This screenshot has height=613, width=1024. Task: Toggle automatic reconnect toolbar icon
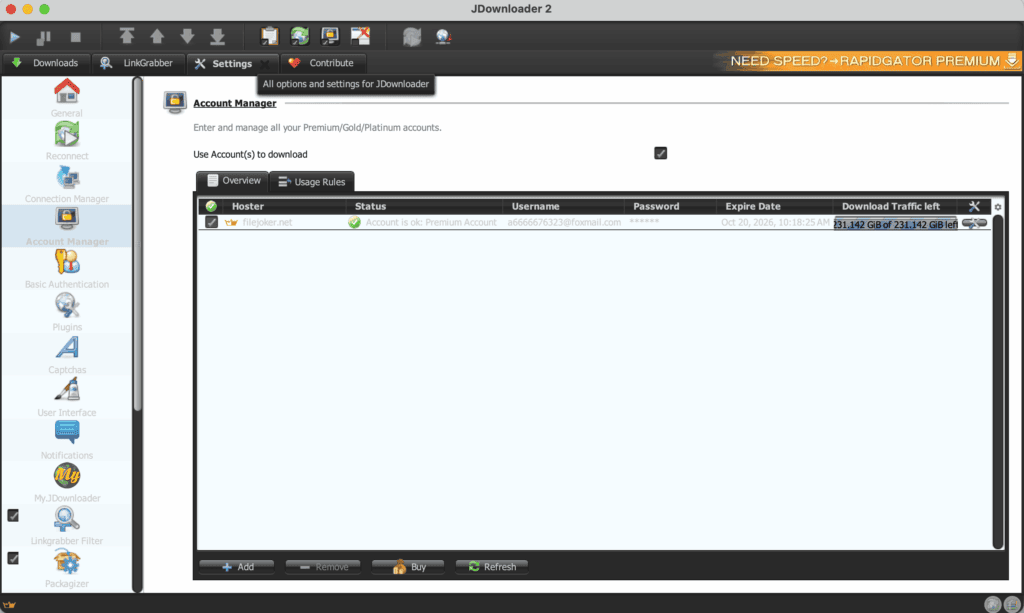click(300, 36)
